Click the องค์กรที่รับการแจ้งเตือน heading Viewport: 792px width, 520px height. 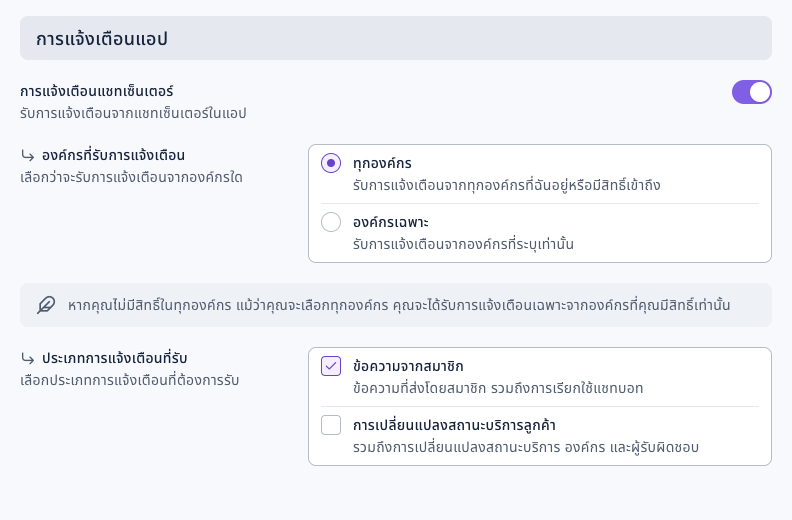(113, 155)
